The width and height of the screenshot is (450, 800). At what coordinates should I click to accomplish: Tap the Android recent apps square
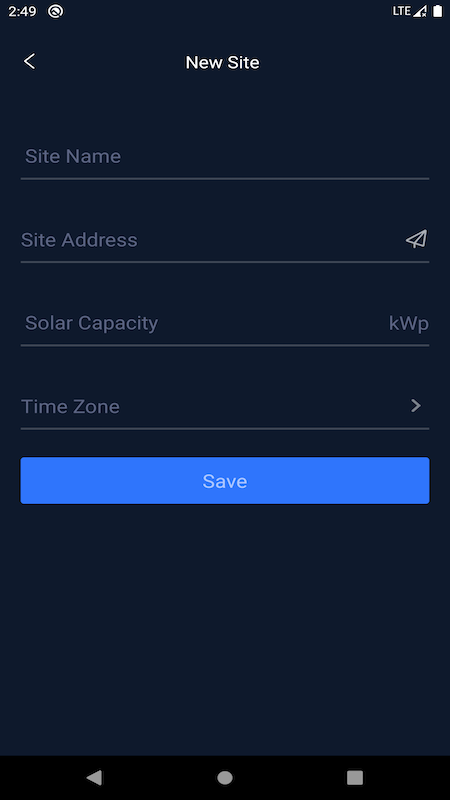[x=355, y=778]
